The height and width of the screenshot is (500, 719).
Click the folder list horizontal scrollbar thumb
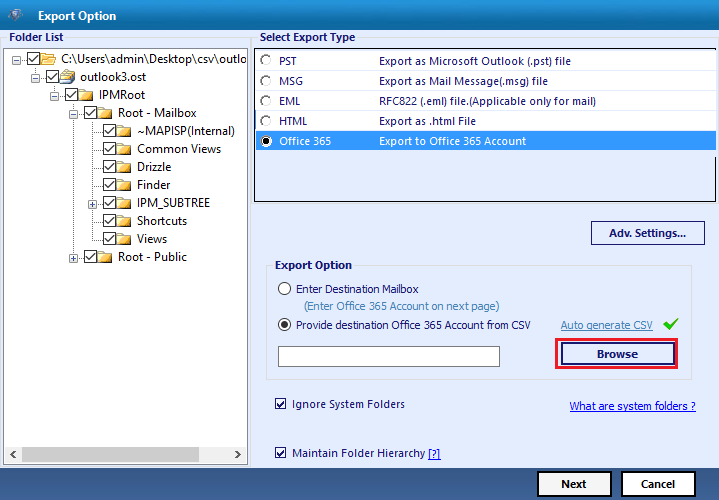[x=111, y=454]
